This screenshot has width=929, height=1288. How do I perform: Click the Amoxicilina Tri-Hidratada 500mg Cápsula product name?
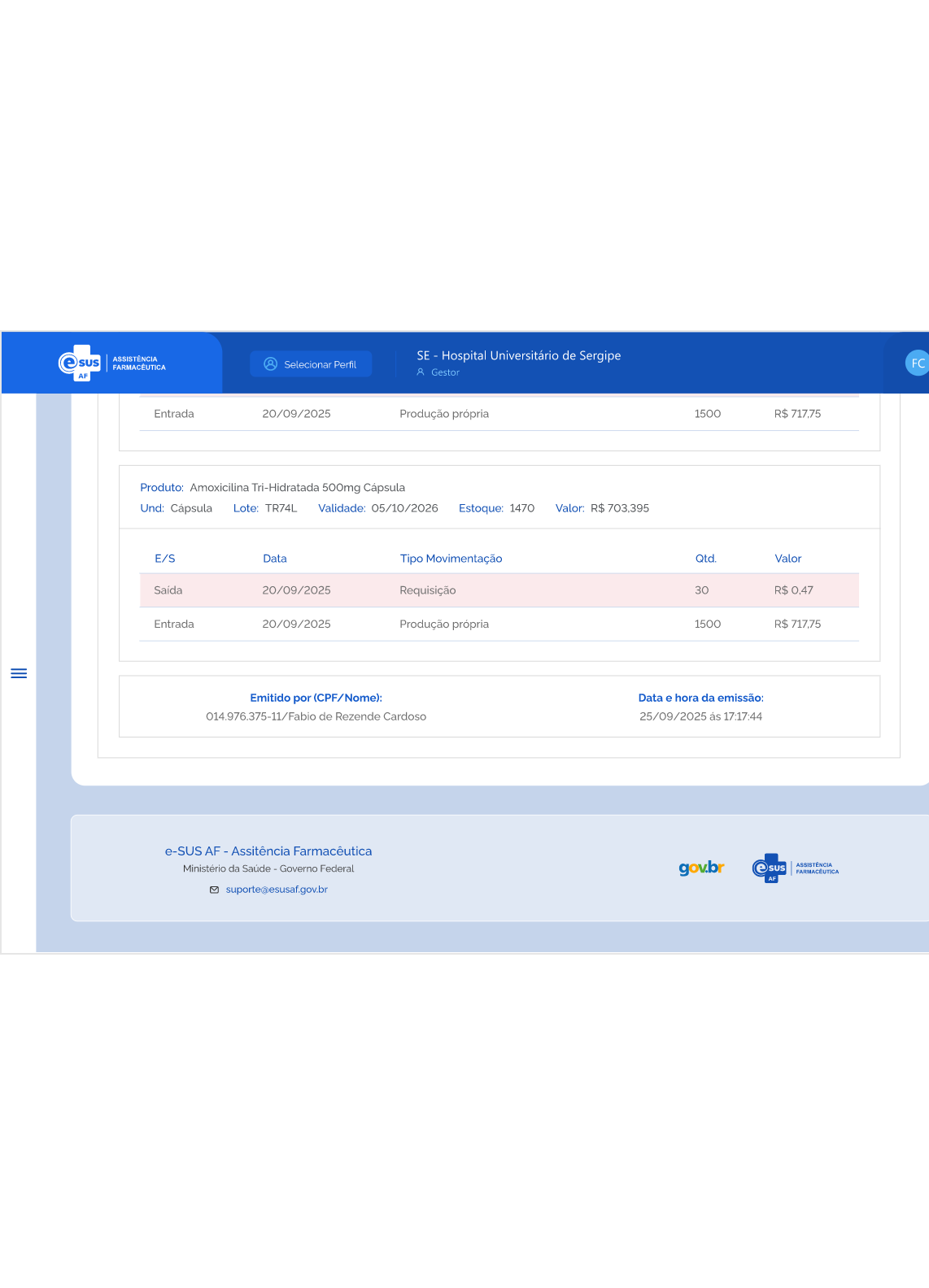pyautogui.click(x=297, y=488)
